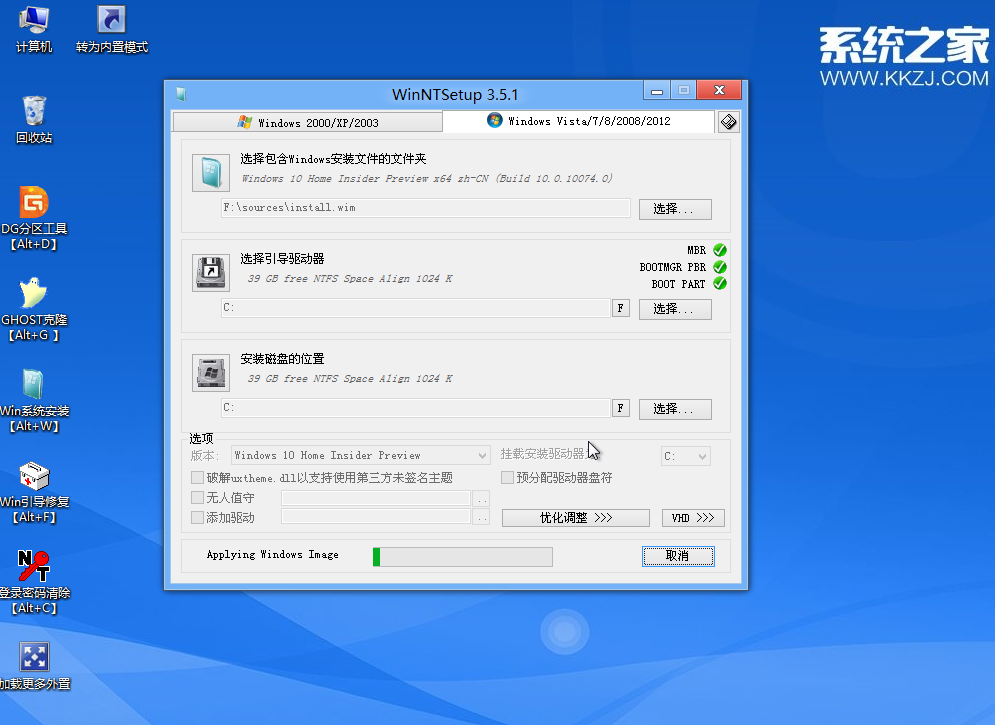Click the browse button for 添加驱动
The width and height of the screenshot is (995, 725).
click(x=482, y=517)
